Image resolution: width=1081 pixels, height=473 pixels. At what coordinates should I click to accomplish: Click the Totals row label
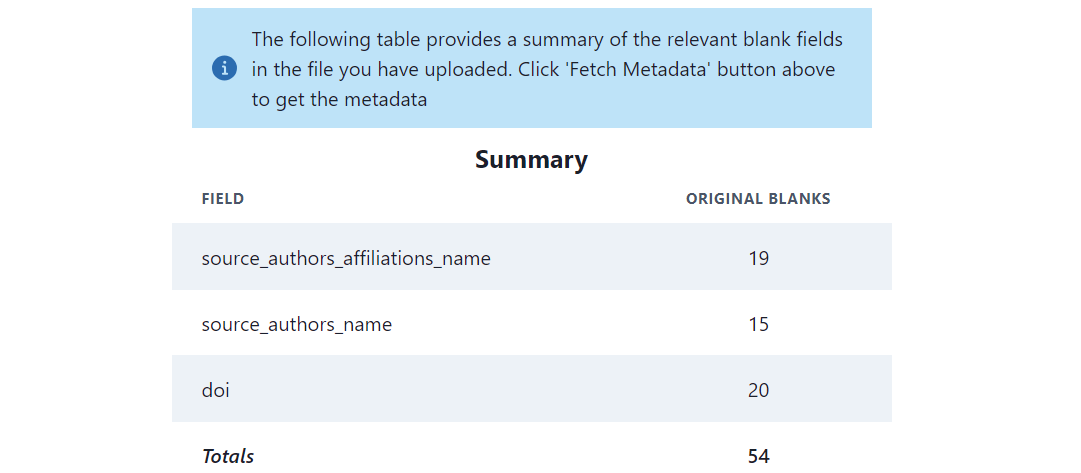click(x=228, y=456)
